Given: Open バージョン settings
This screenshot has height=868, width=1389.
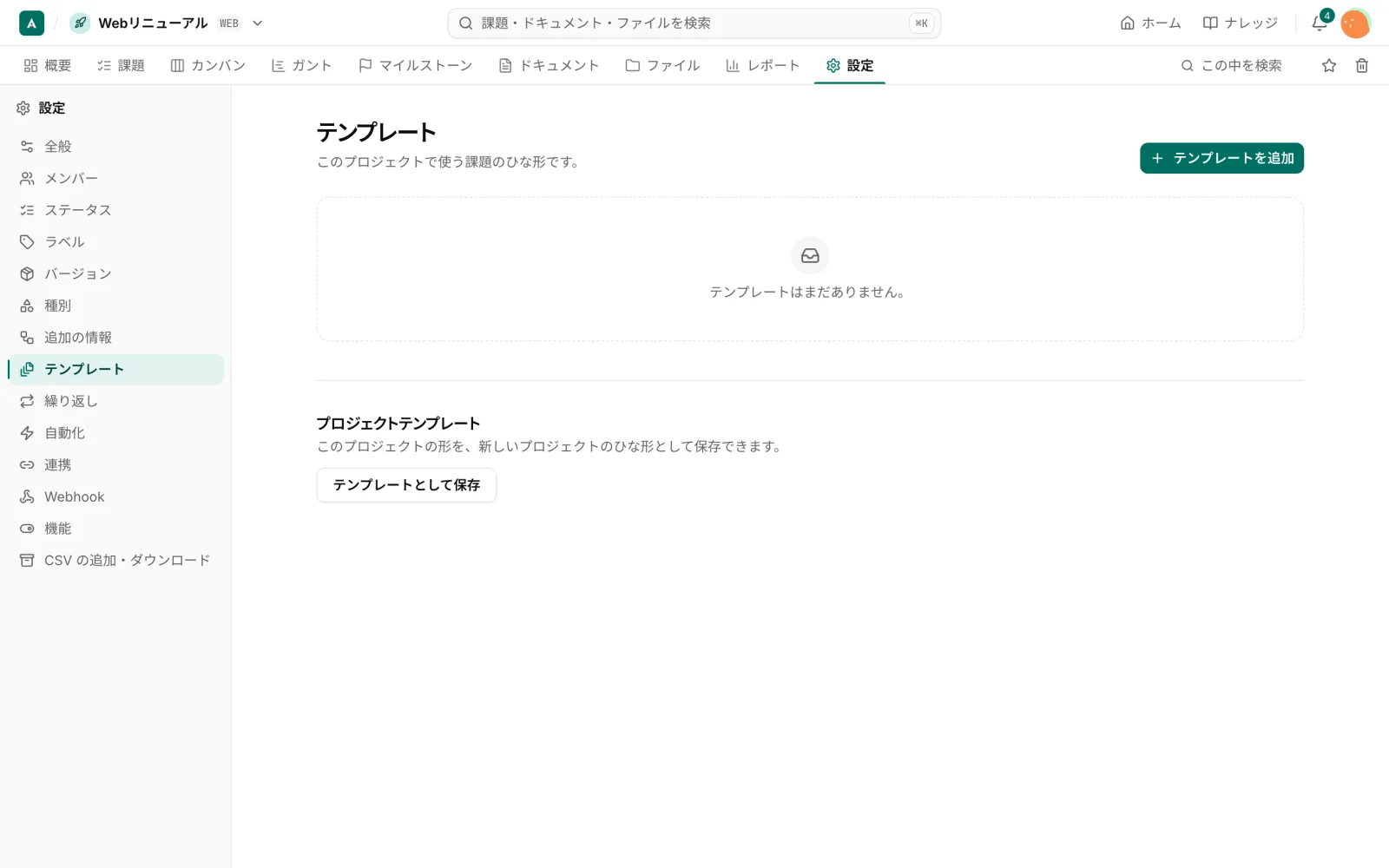Looking at the screenshot, I should coord(115,274).
